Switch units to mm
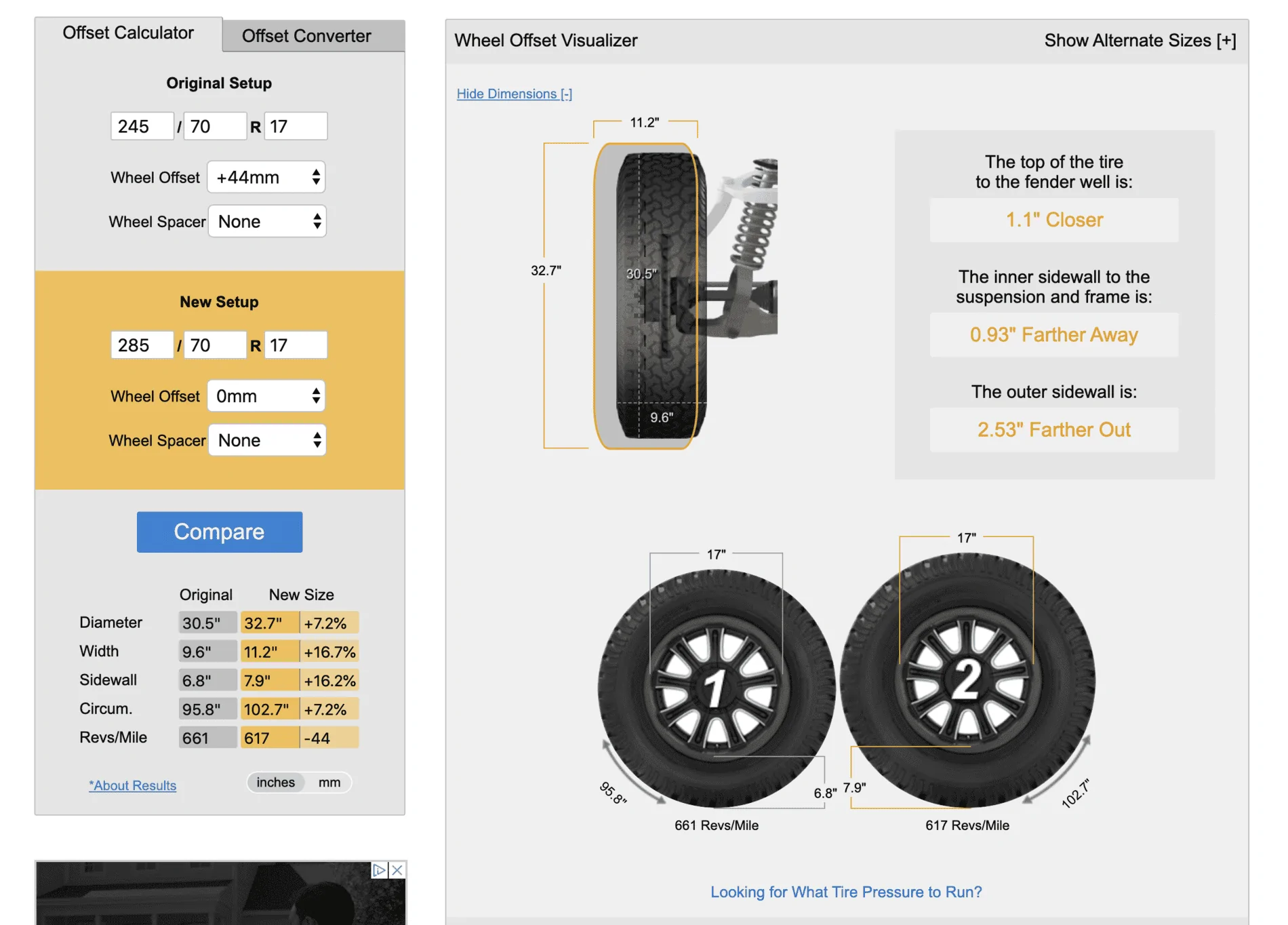The height and width of the screenshot is (925, 1288). click(x=329, y=783)
